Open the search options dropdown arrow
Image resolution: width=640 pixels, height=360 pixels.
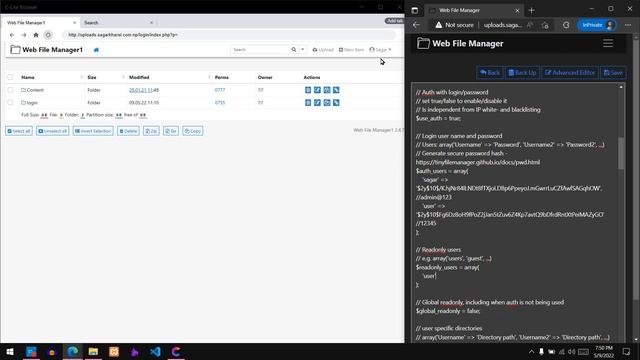tap(302, 49)
